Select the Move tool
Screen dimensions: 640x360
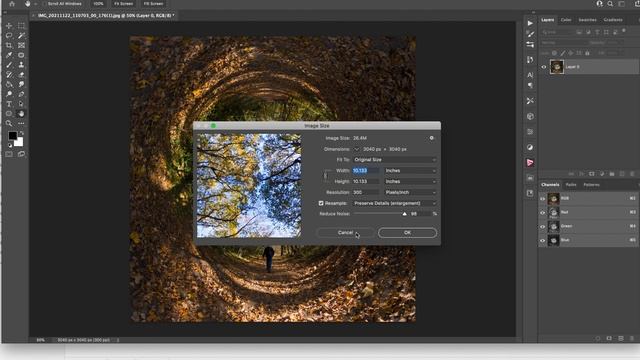9,25
